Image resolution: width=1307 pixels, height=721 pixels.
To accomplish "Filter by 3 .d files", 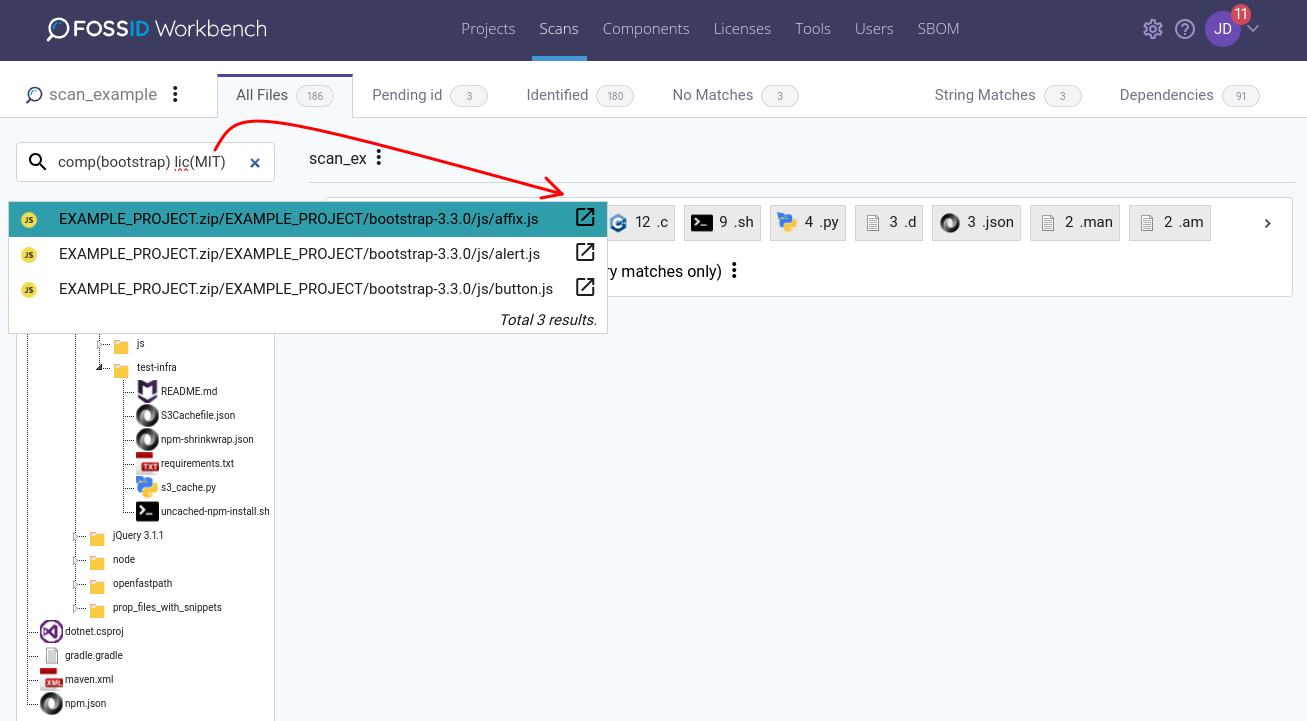I will (890, 223).
